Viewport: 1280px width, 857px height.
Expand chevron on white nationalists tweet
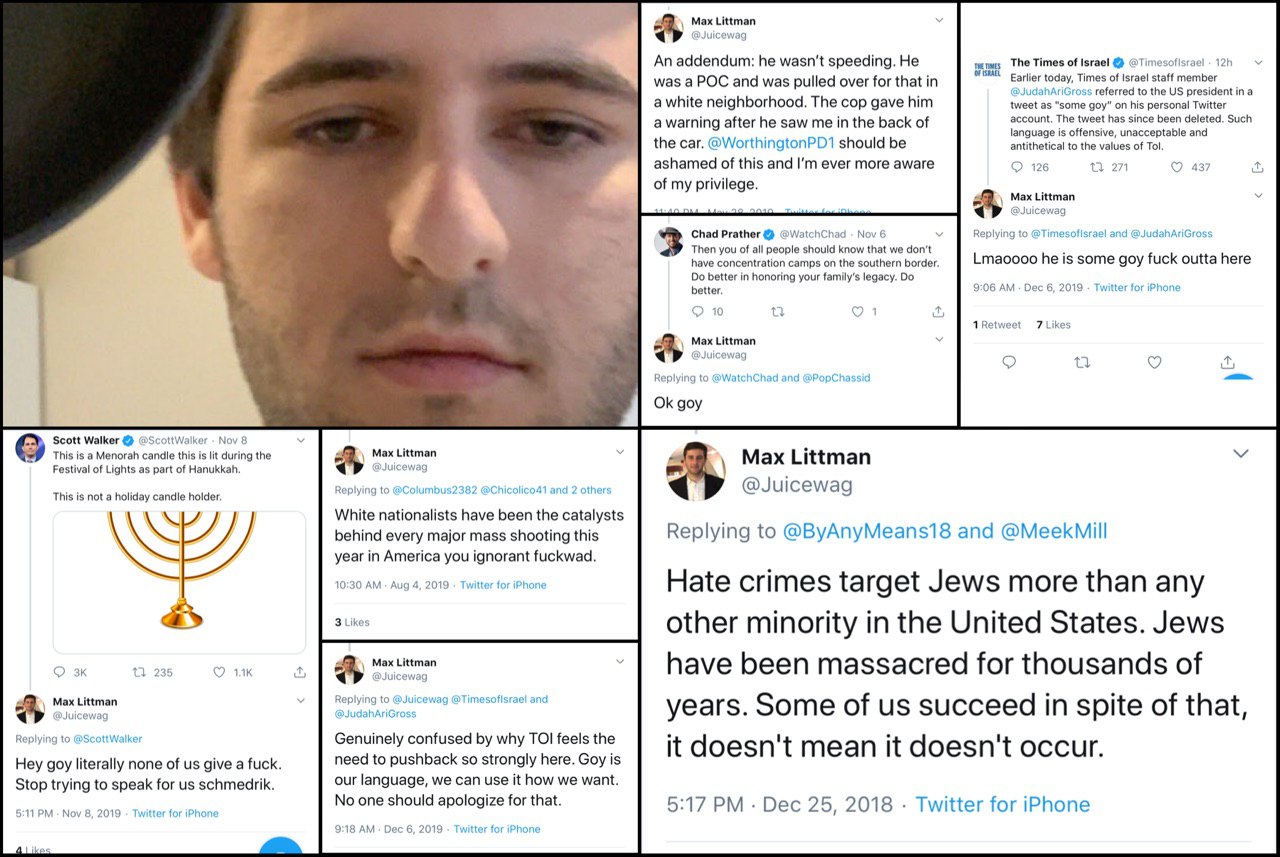coord(620,452)
